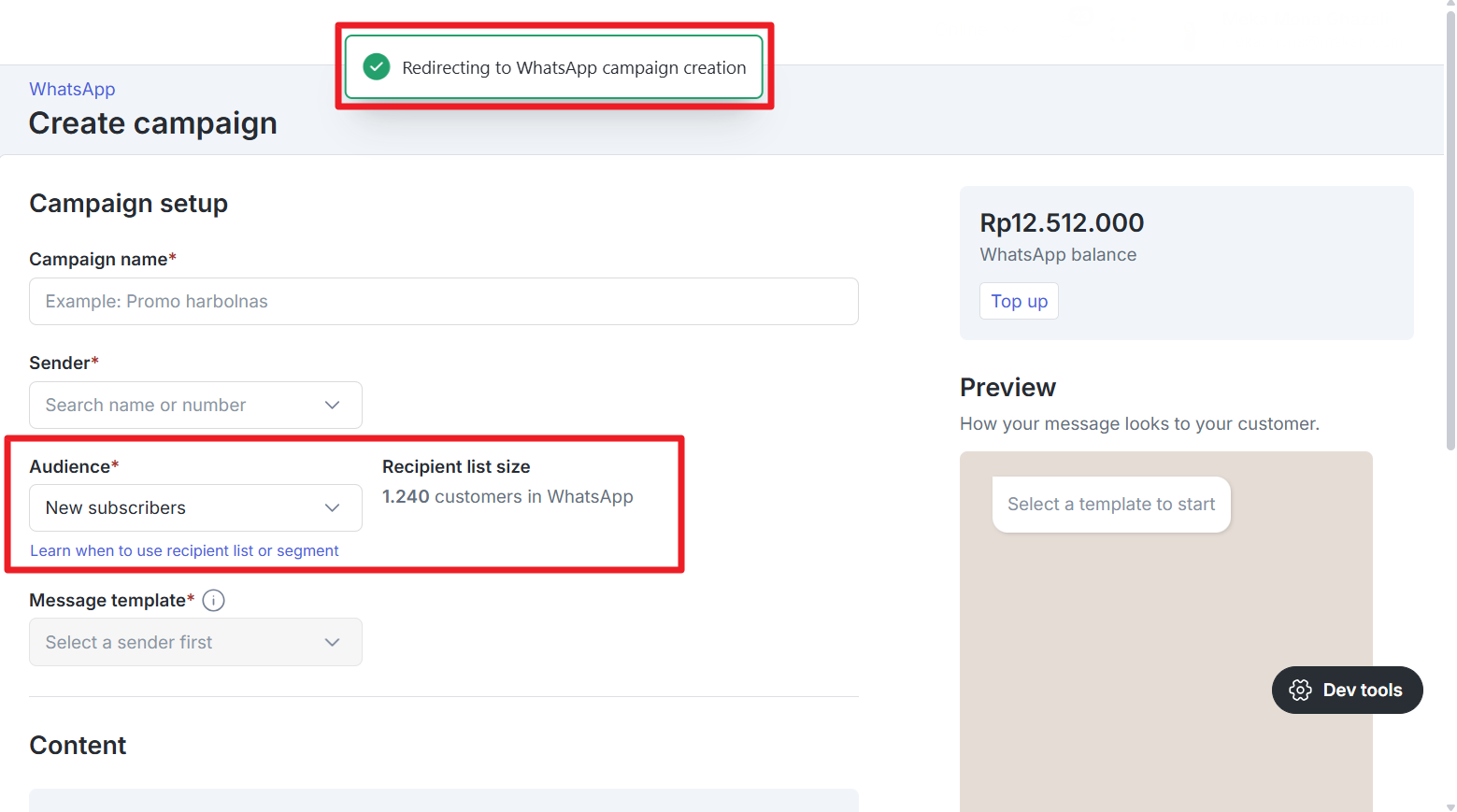The image size is (1457, 812).
Task: Expand the Audience New subscribers dropdown
Action: [195, 508]
